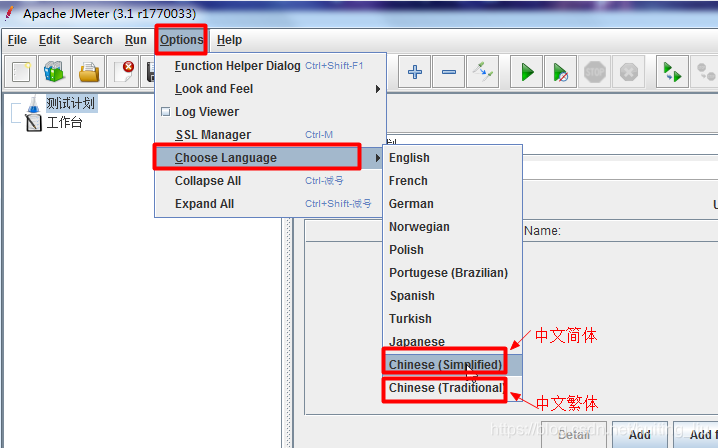Click the Name: column header
The width and height of the screenshot is (718, 448).
click(542, 231)
